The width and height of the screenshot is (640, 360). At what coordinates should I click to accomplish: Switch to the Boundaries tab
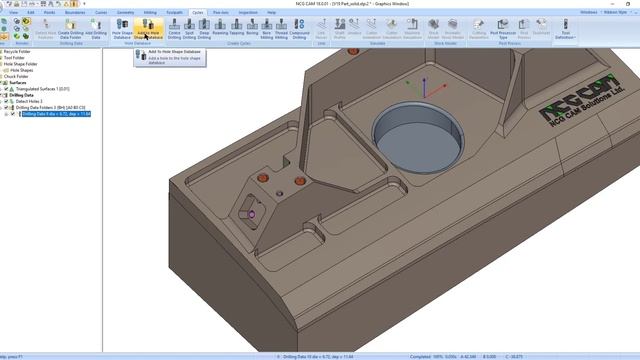(x=75, y=13)
